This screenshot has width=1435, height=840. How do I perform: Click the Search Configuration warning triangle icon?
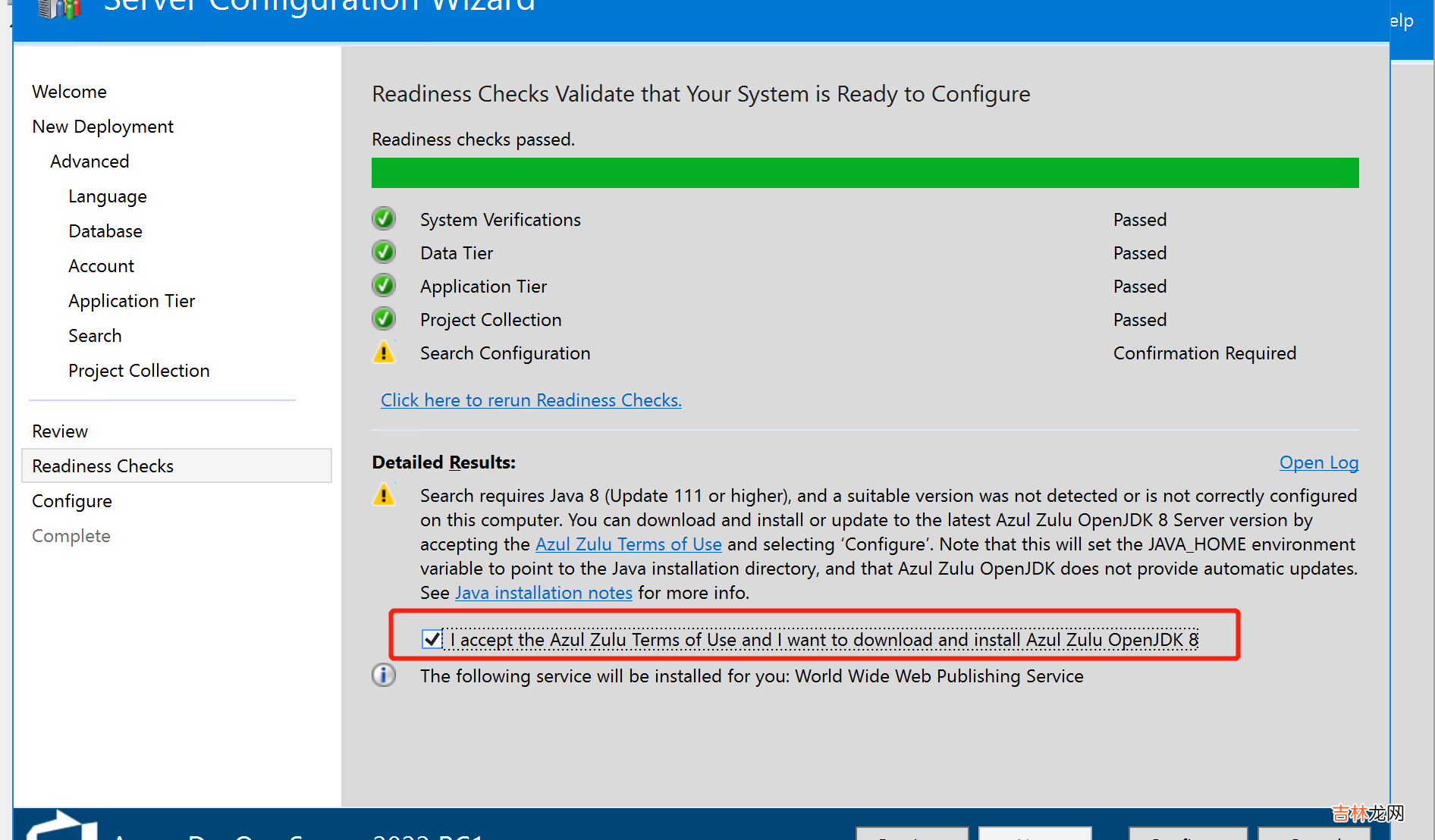(x=384, y=353)
